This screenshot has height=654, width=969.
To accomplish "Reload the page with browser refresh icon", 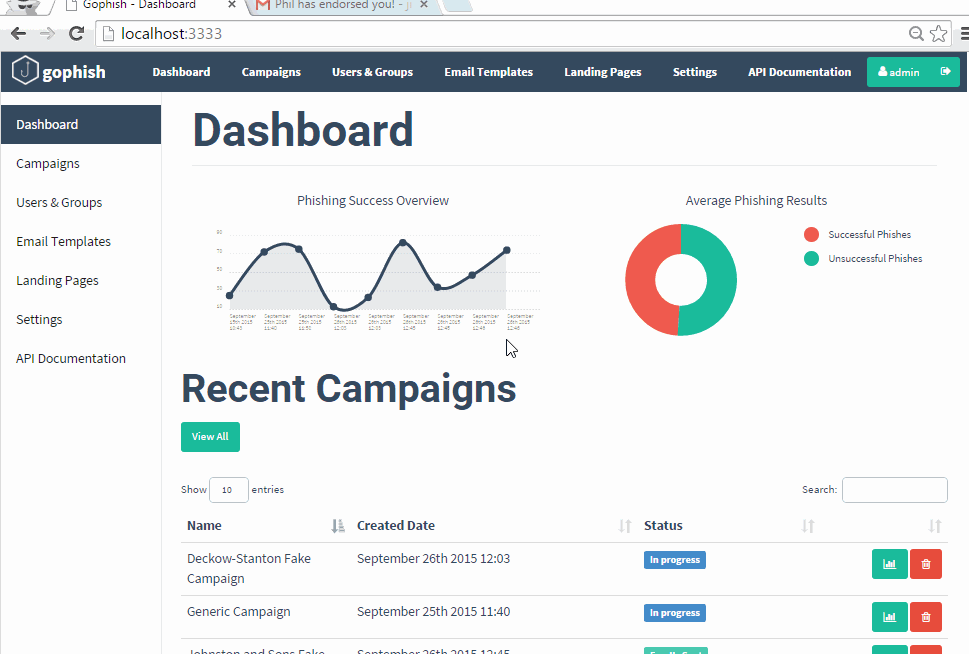I will (x=77, y=33).
